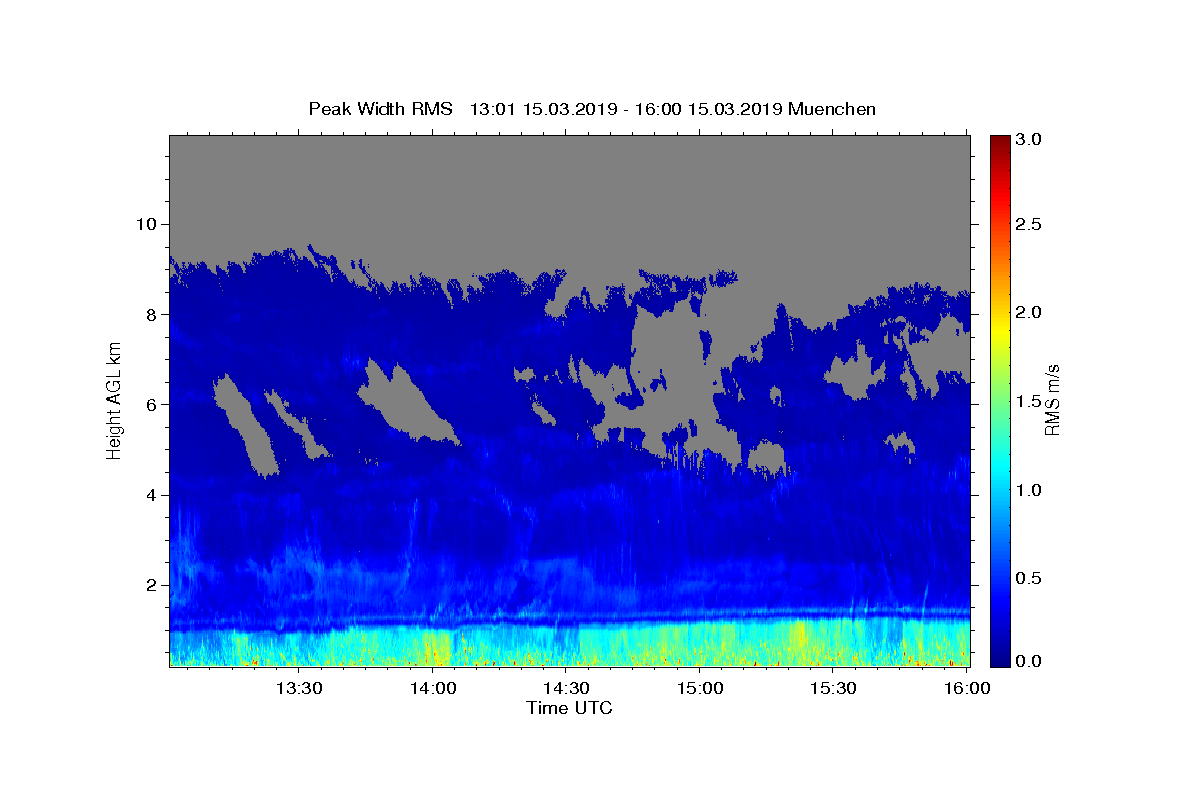Viewport: 1200px width, 800px height.
Task: Click the 16:00 time tick label
Action: 967,689
